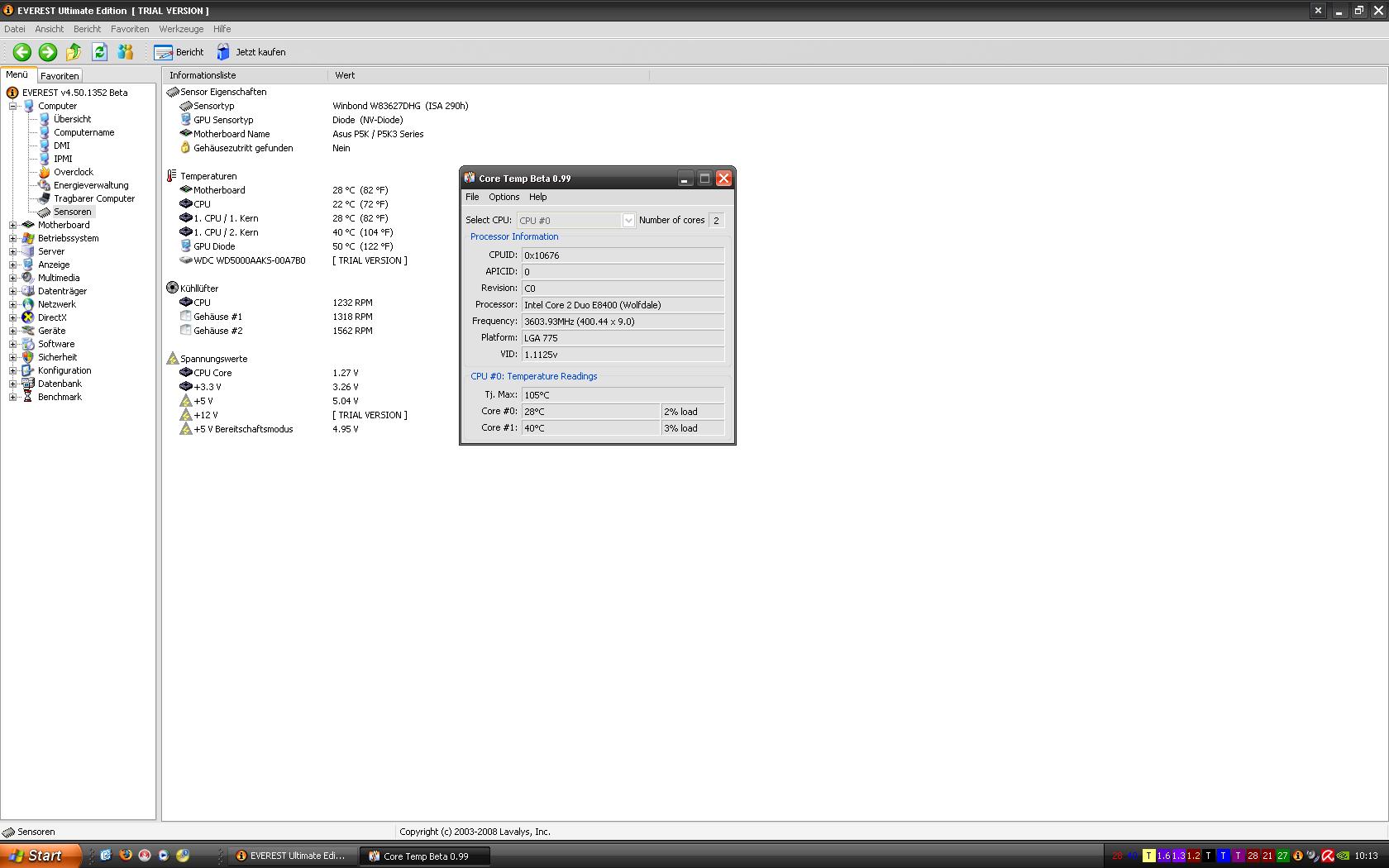Image resolution: width=1389 pixels, height=868 pixels.
Task: Click the Informationsliste column header
Action: coord(245,75)
